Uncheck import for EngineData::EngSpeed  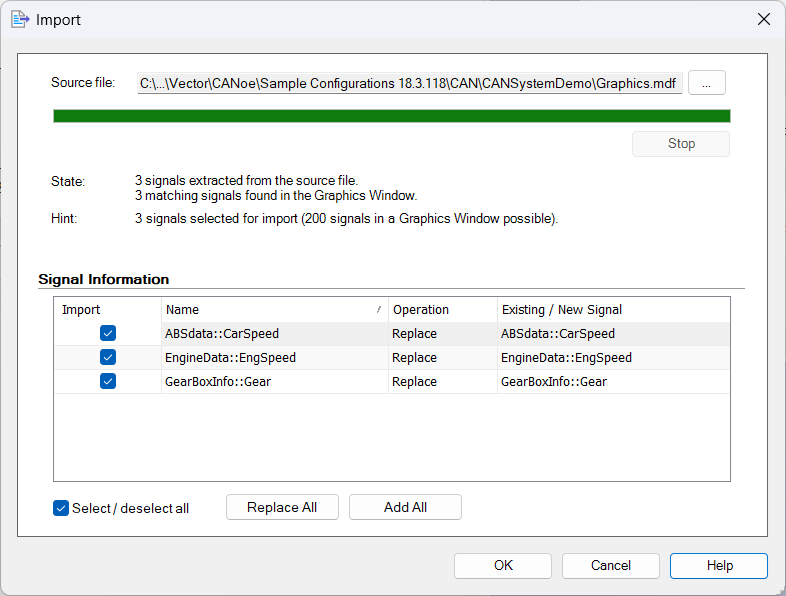[108, 357]
